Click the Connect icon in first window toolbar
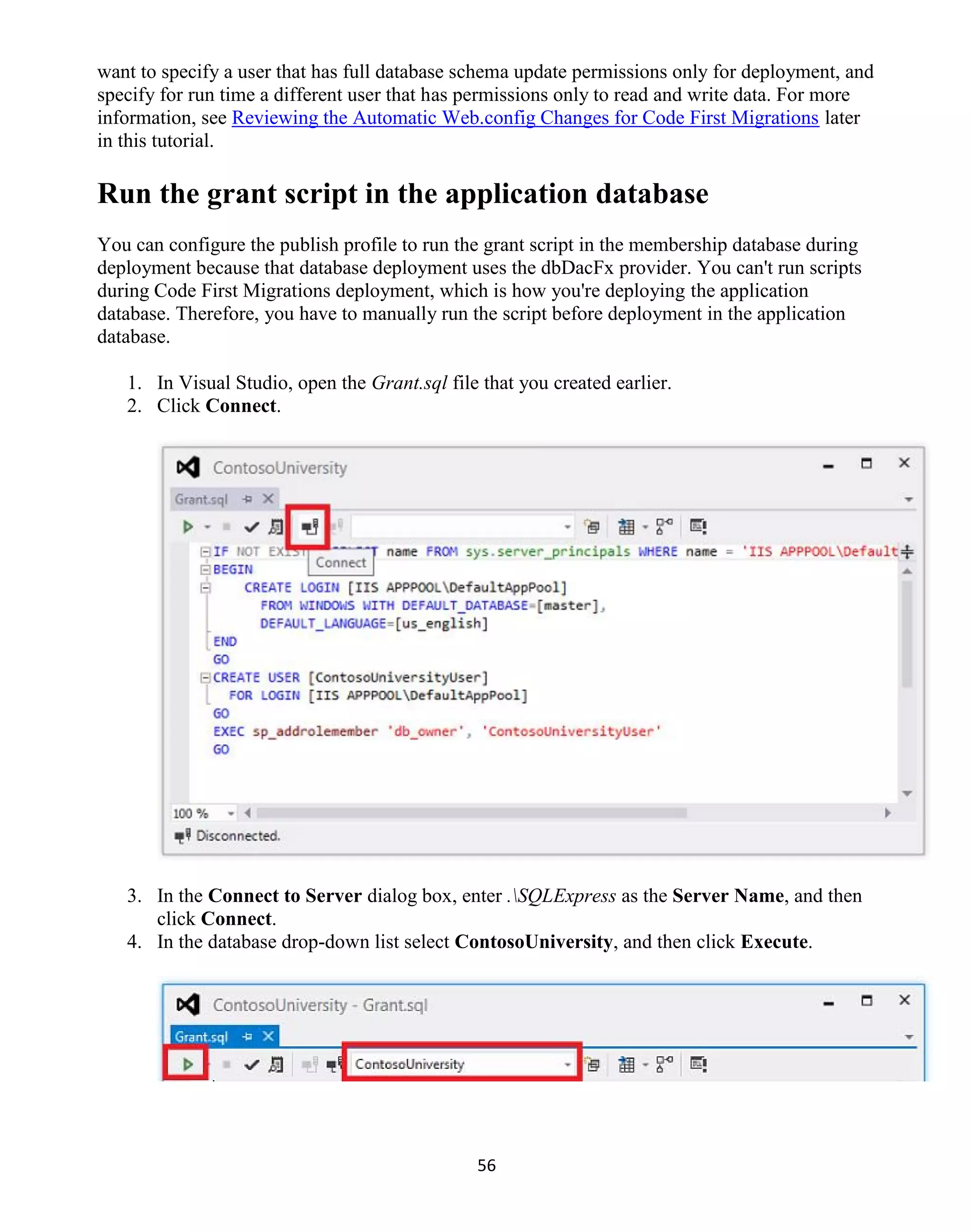This screenshot has height=1232, width=971. pos(309,527)
